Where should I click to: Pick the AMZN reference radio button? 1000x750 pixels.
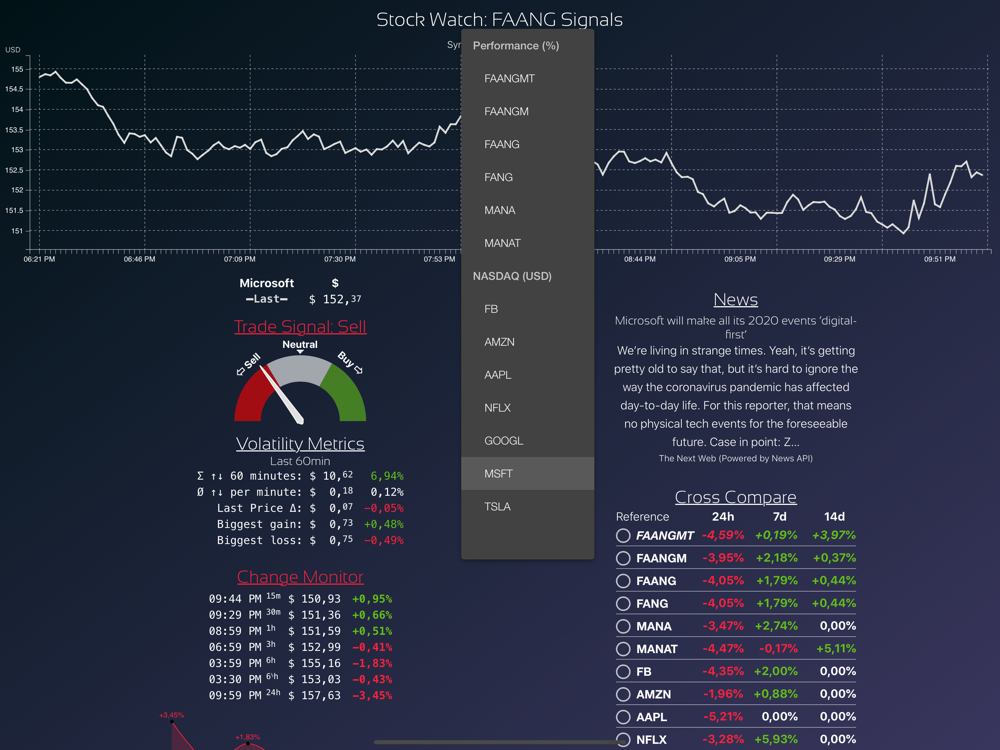click(x=623, y=695)
